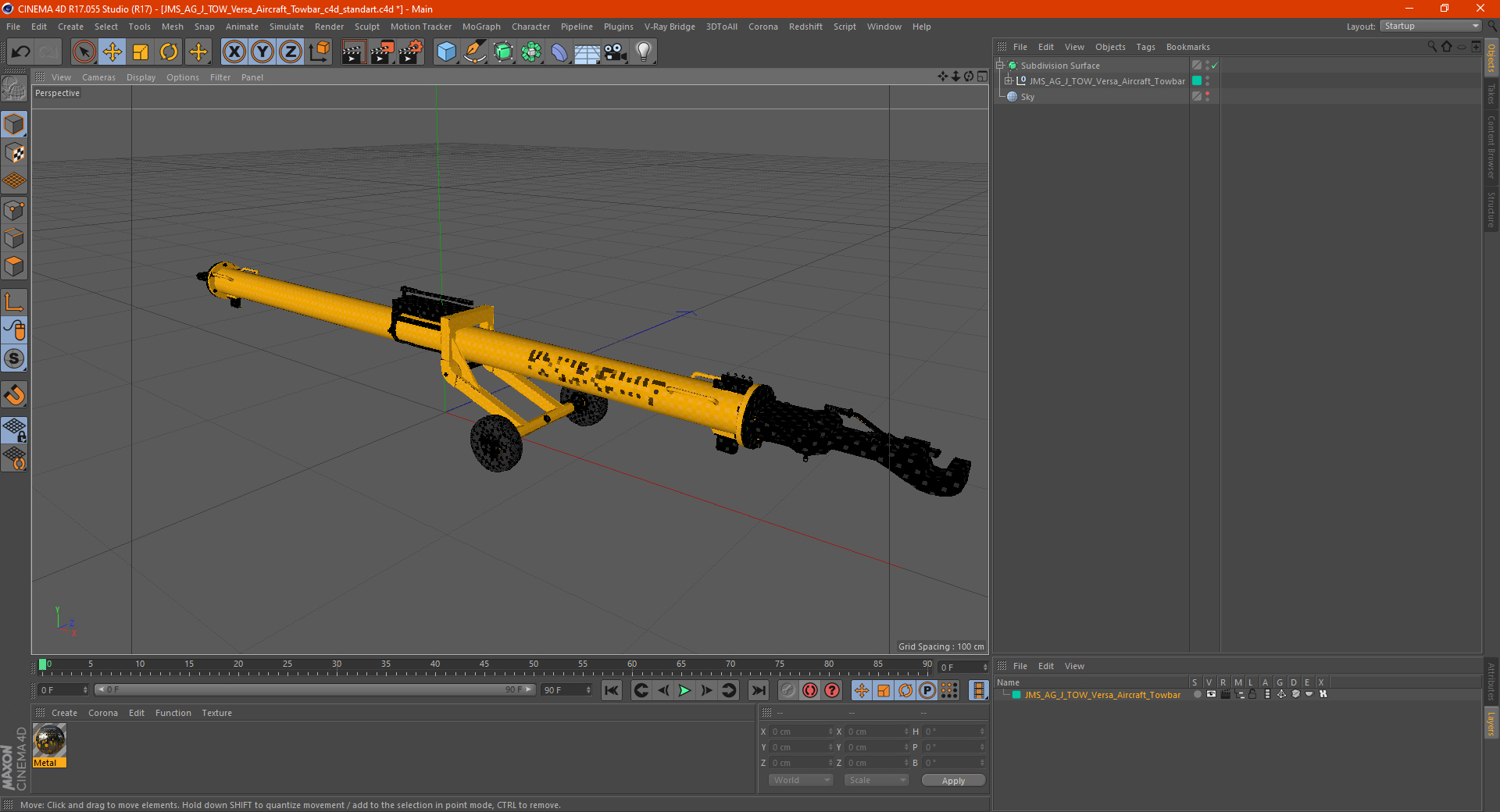
Task: Open the Simulate menu
Action: point(287,27)
